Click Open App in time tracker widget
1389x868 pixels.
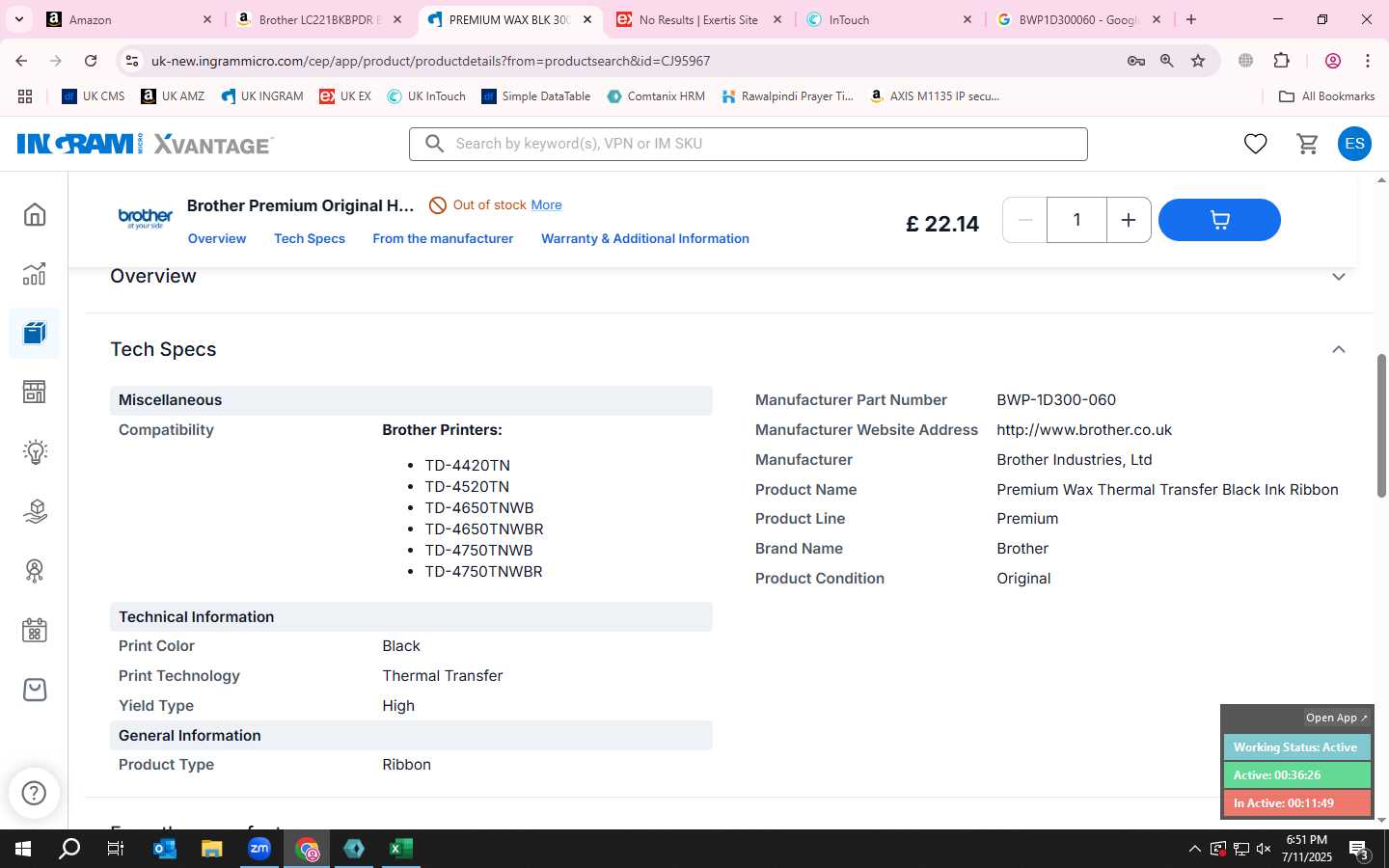tap(1336, 718)
